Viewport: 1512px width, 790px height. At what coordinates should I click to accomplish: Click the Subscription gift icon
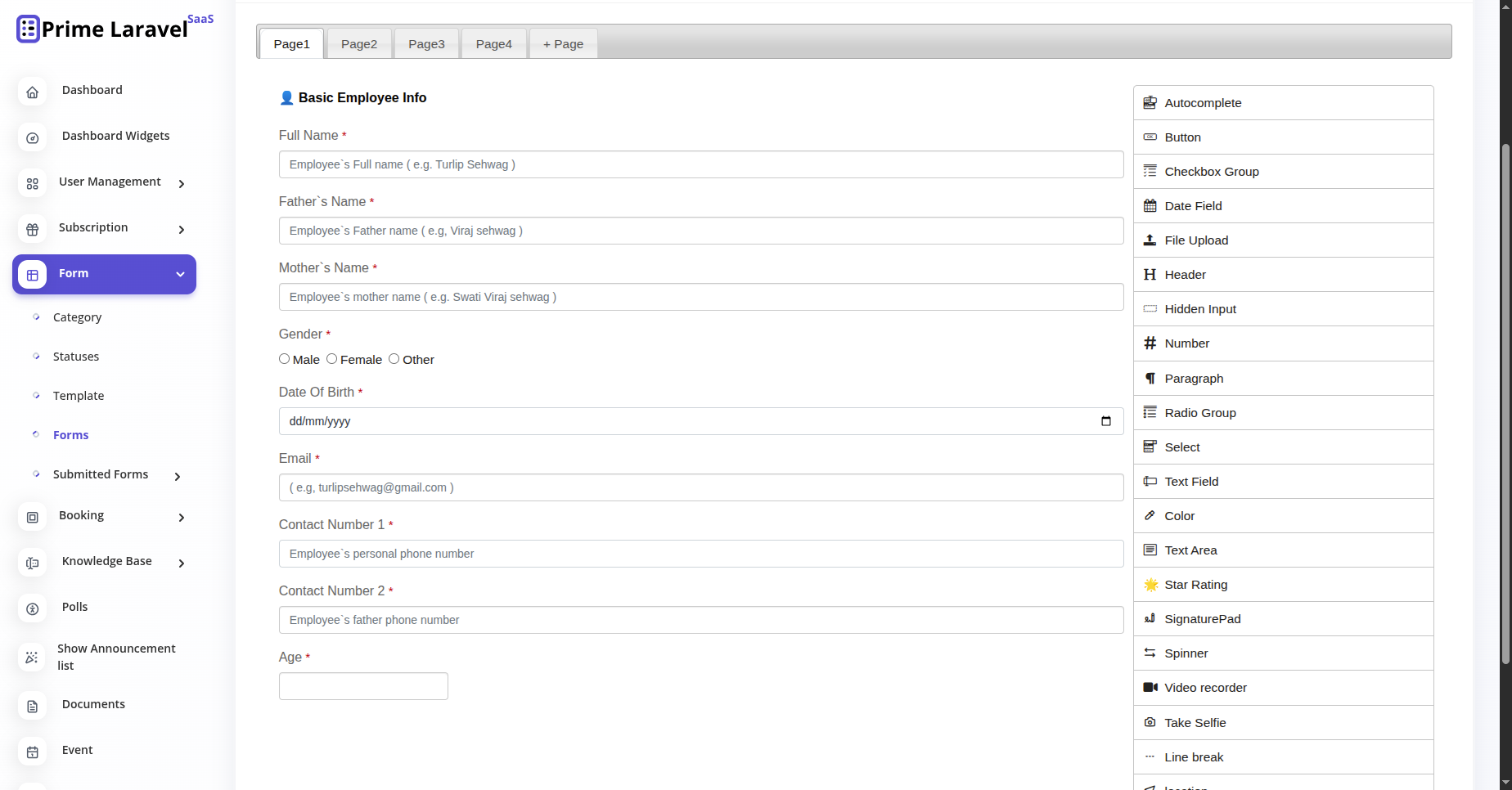click(32, 230)
